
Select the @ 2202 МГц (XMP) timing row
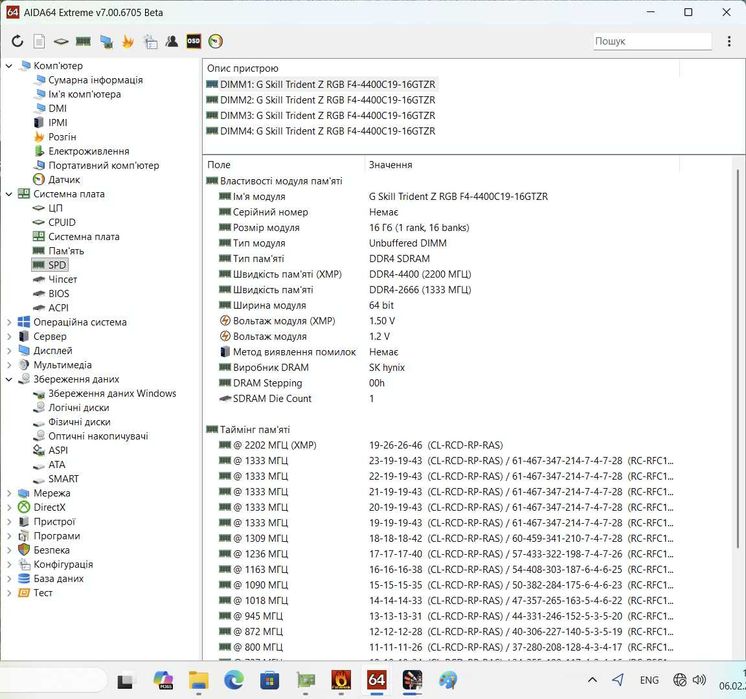(x=440, y=445)
